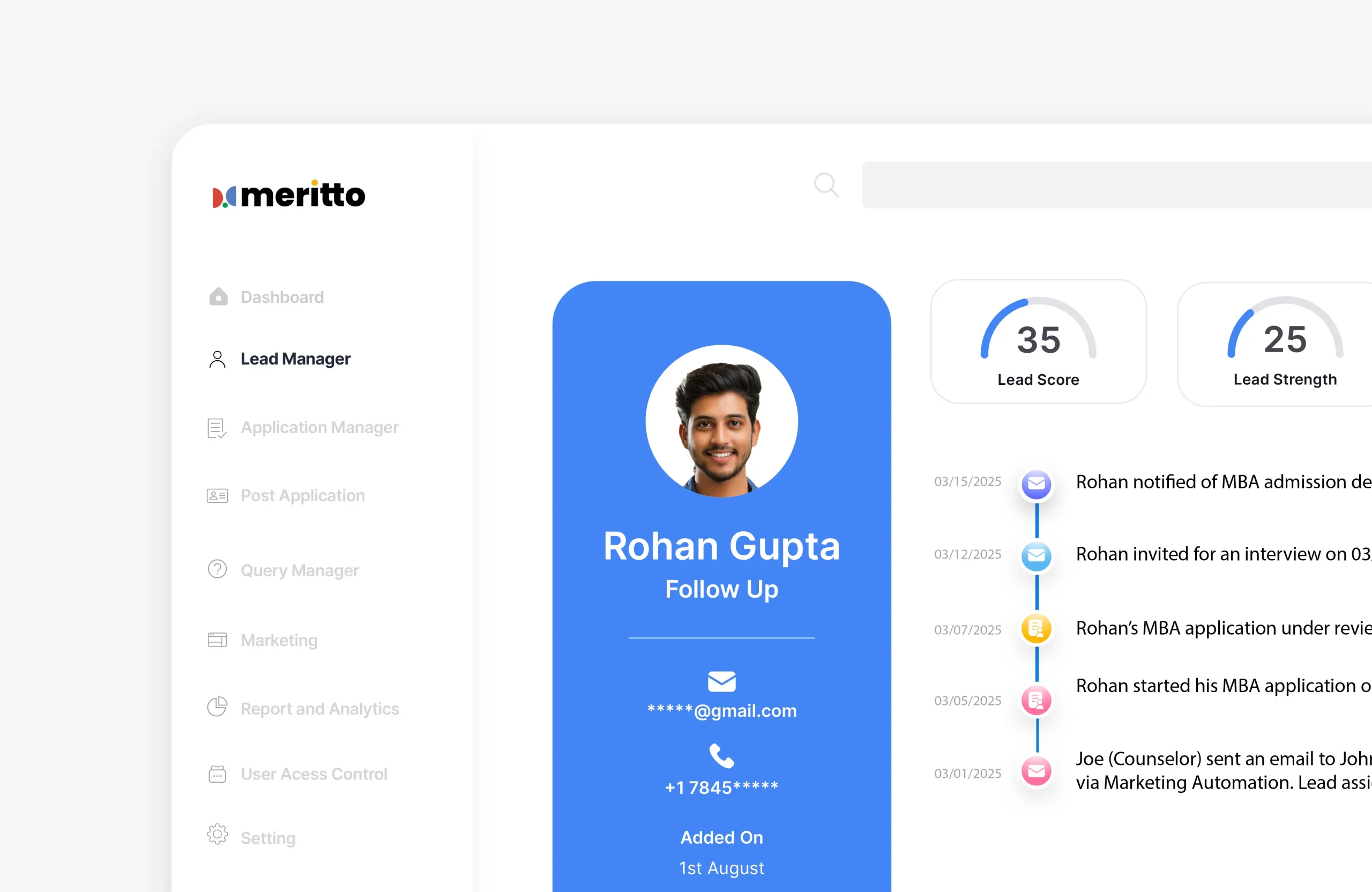This screenshot has width=1372, height=892.
Task: Select the Report and Analytics pie chart icon
Action: coord(217,707)
